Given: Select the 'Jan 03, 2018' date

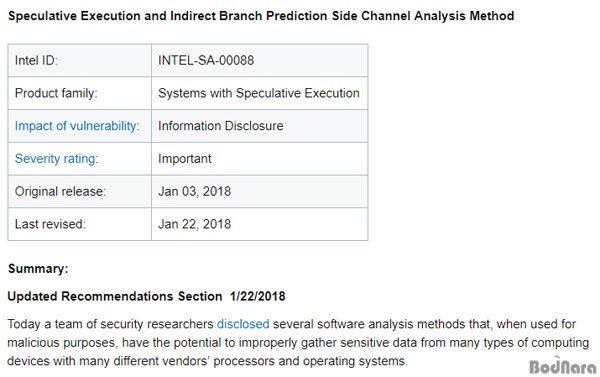Looking at the screenshot, I should tap(194, 191).
